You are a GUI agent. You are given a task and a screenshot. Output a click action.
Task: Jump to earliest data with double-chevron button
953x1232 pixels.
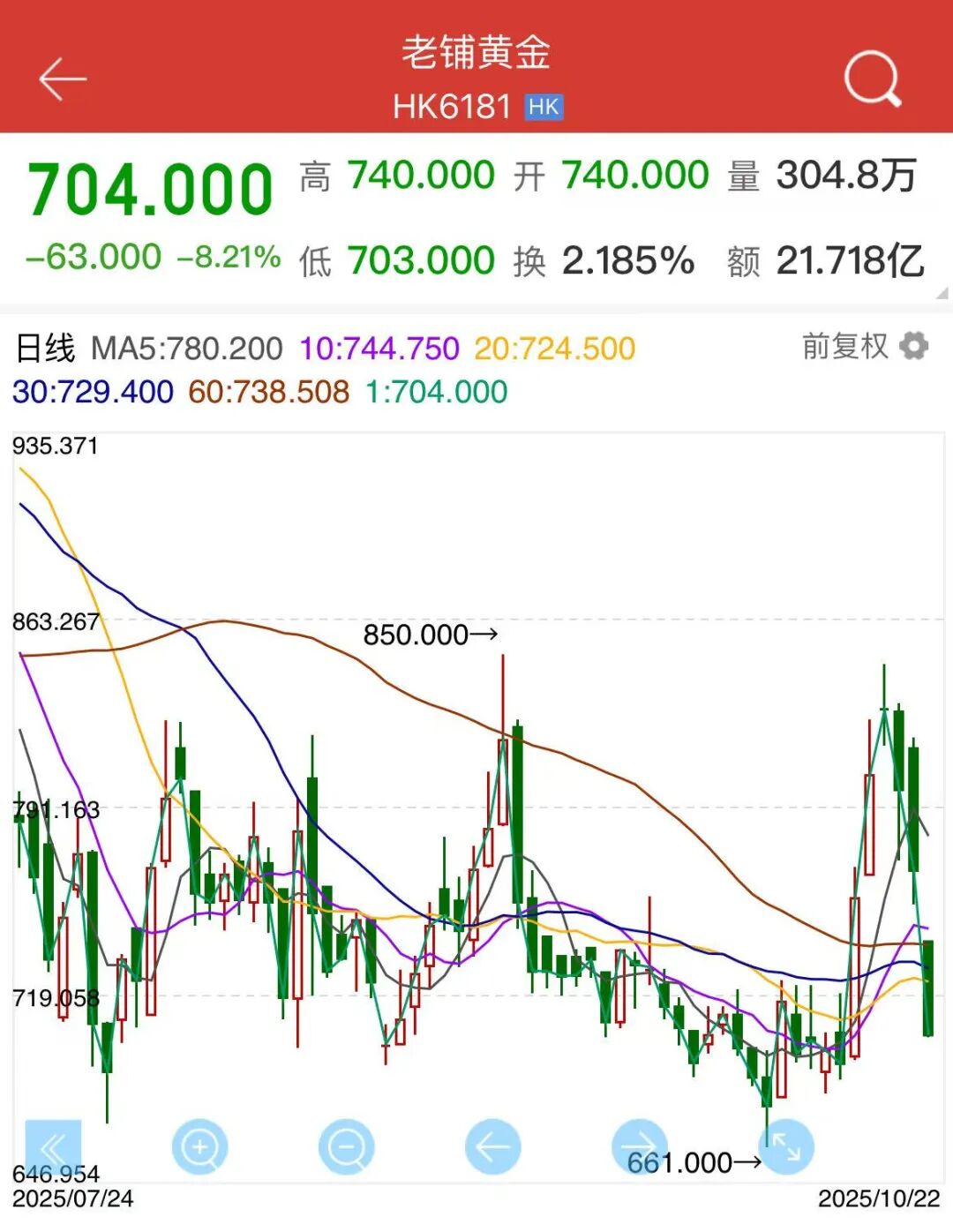(x=53, y=1147)
